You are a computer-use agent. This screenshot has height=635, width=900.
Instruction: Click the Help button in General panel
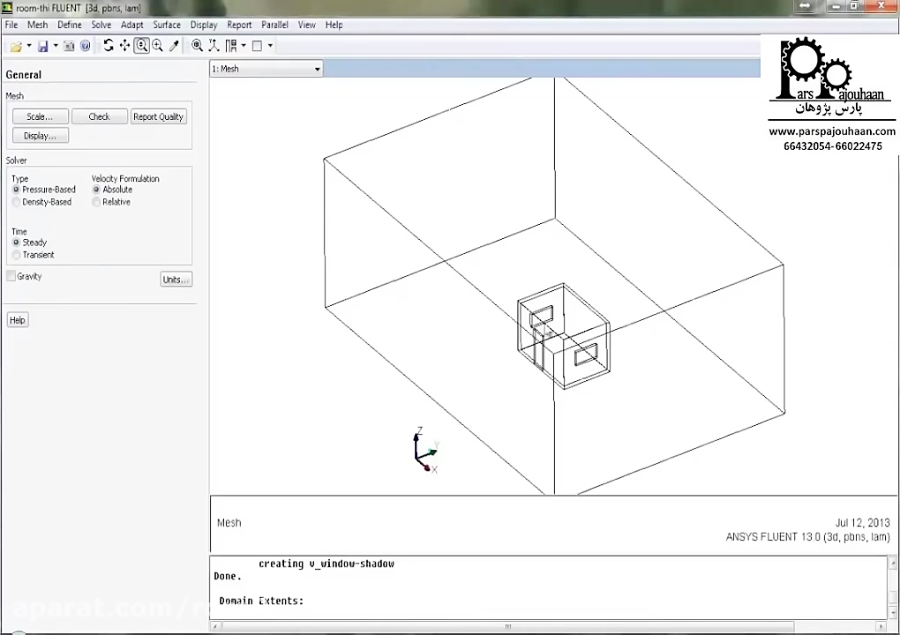point(17,320)
